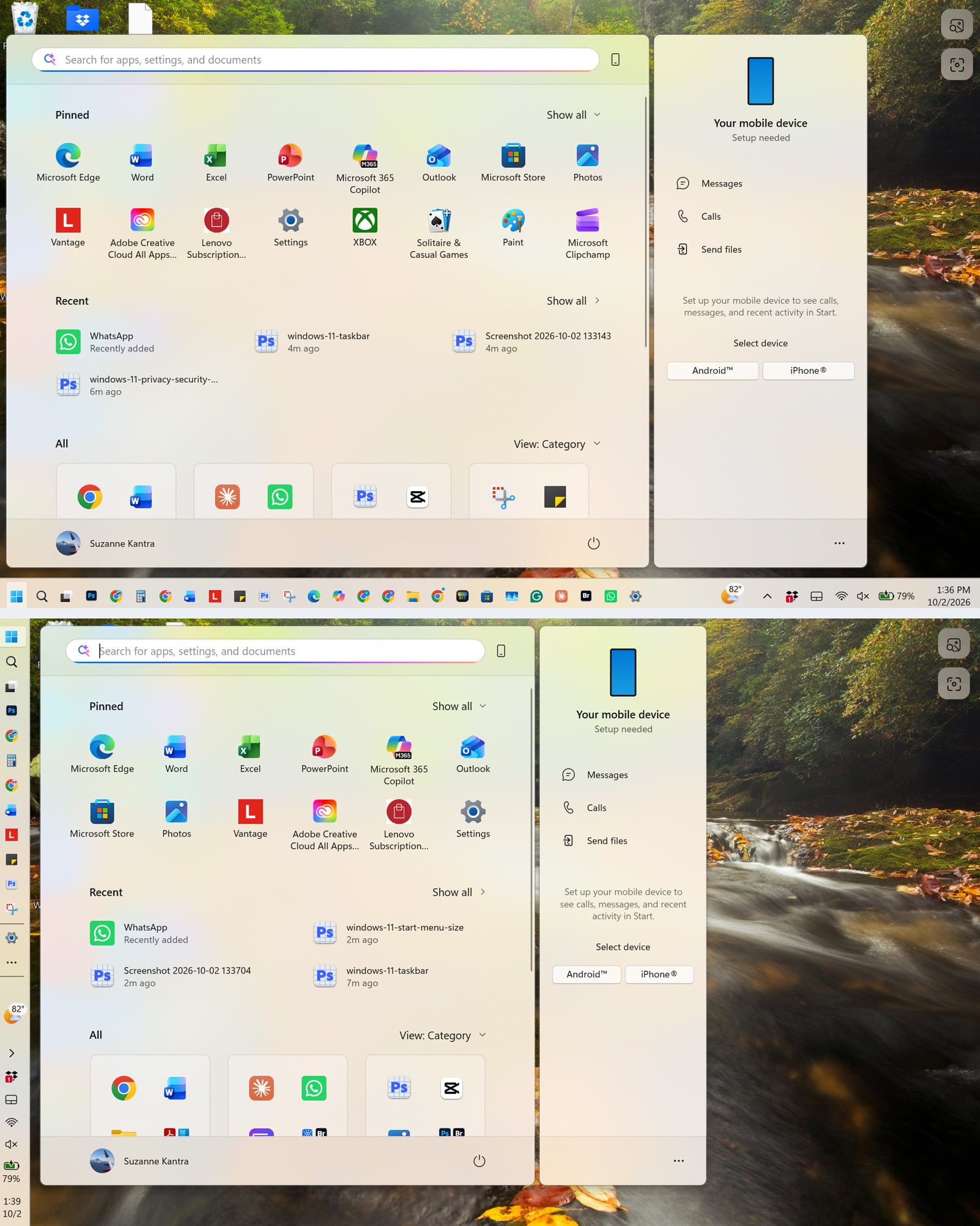
Task: Open the pinned XBOX app
Action: pos(364,227)
